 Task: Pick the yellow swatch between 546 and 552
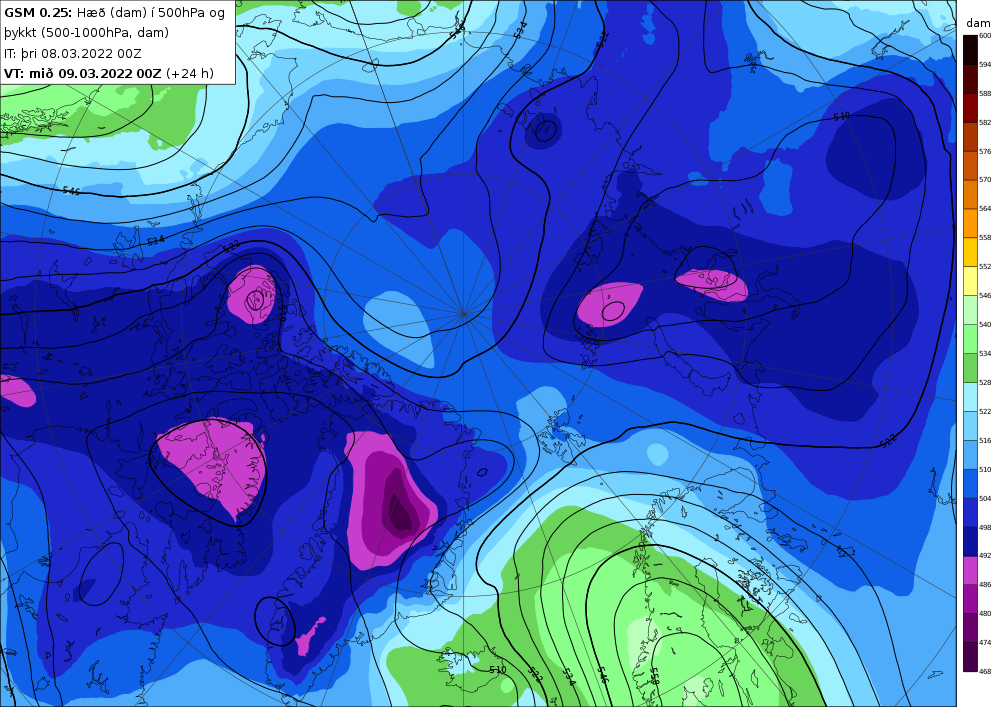click(x=969, y=281)
